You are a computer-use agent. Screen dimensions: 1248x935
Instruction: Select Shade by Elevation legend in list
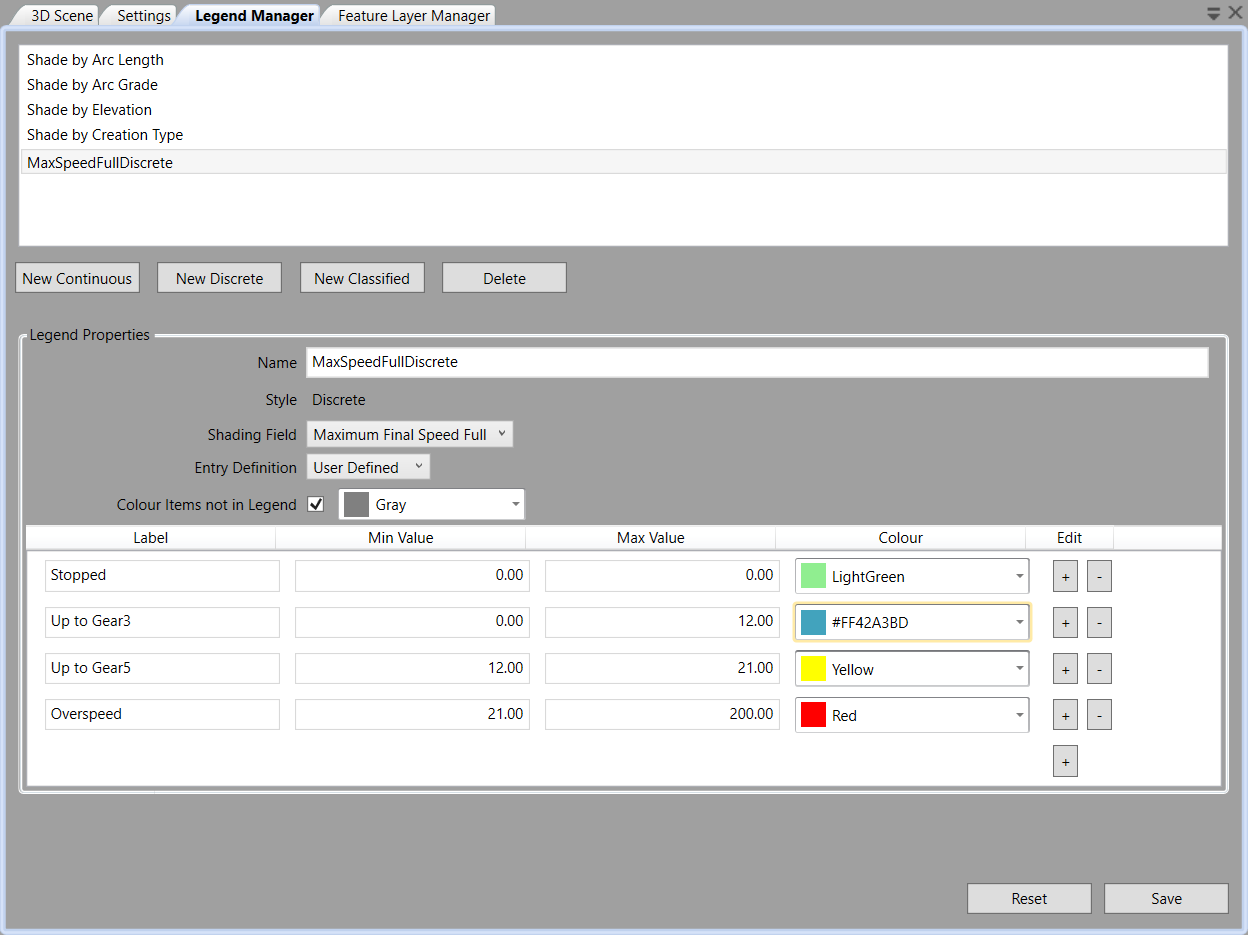pos(90,110)
